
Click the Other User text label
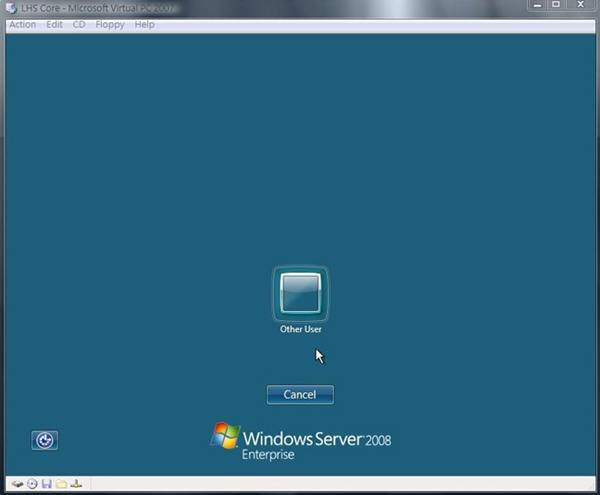[x=300, y=329]
